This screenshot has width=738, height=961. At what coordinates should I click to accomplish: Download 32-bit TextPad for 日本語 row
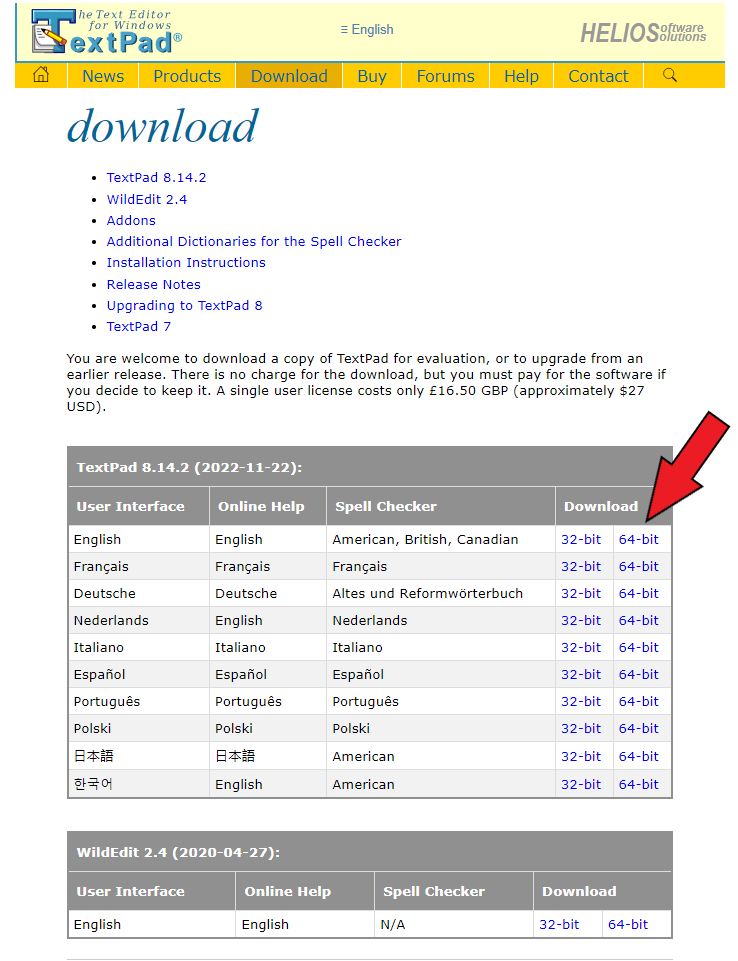pos(581,756)
